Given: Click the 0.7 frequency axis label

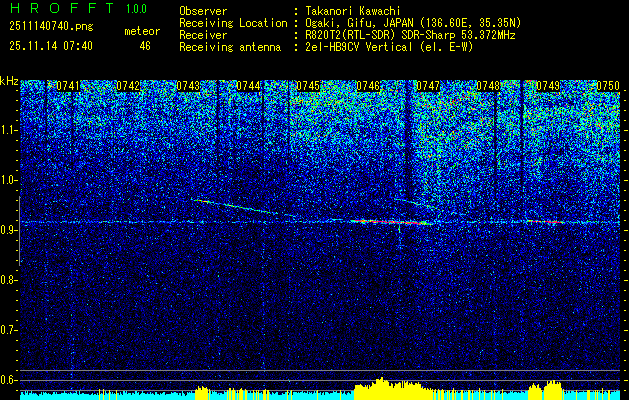Looking at the screenshot, I should coord(8,330).
